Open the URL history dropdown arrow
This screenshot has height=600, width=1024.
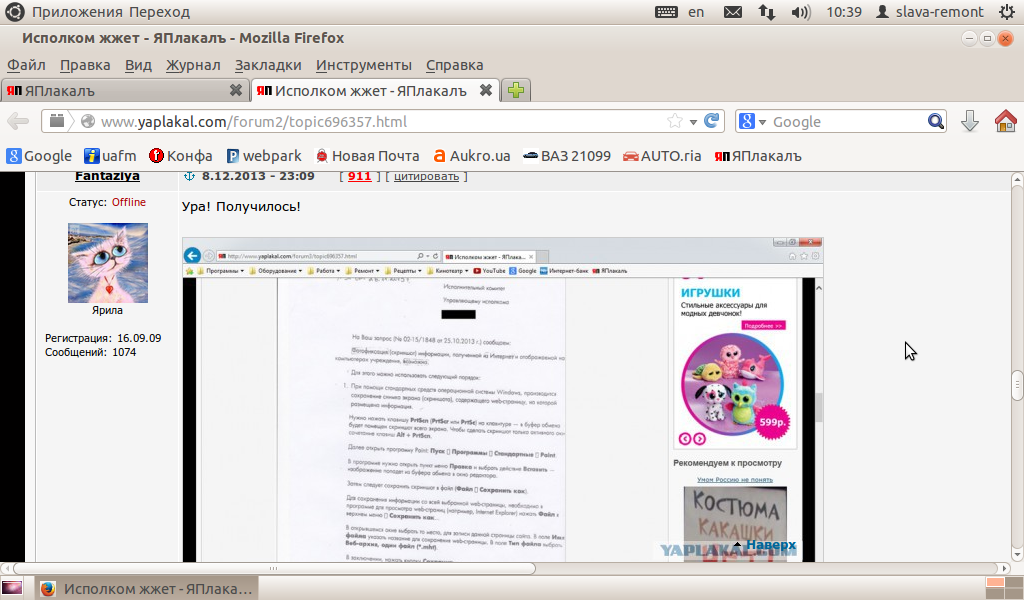tap(694, 122)
